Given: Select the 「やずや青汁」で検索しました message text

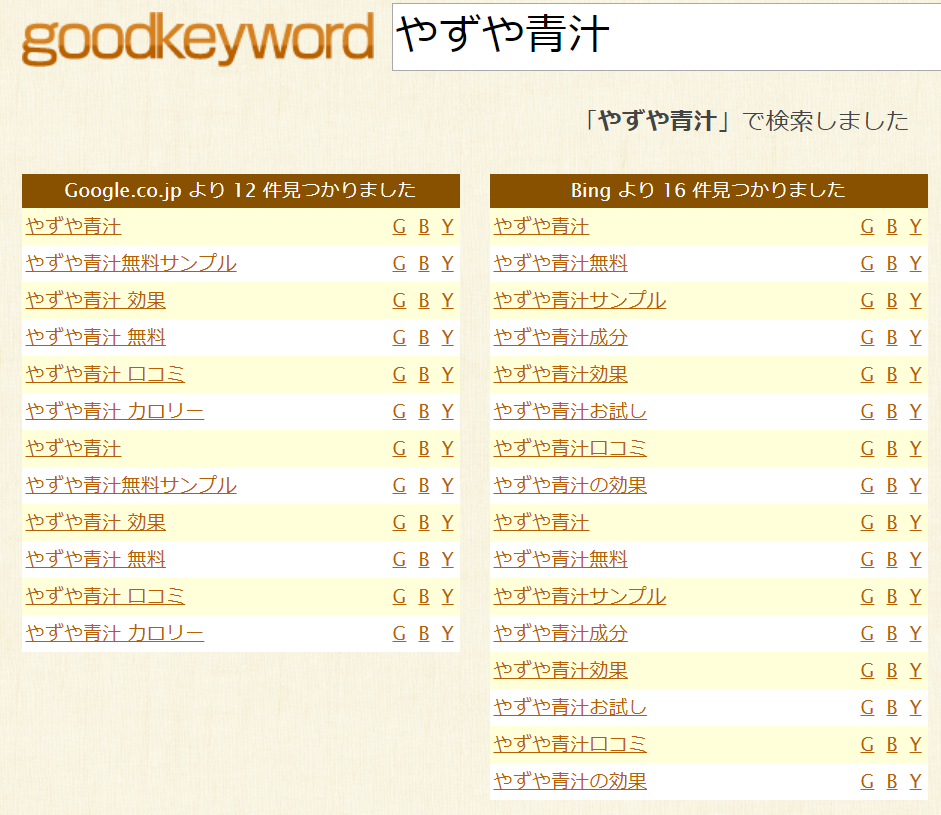Looking at the screenshot, I should (x=747, y=121).
